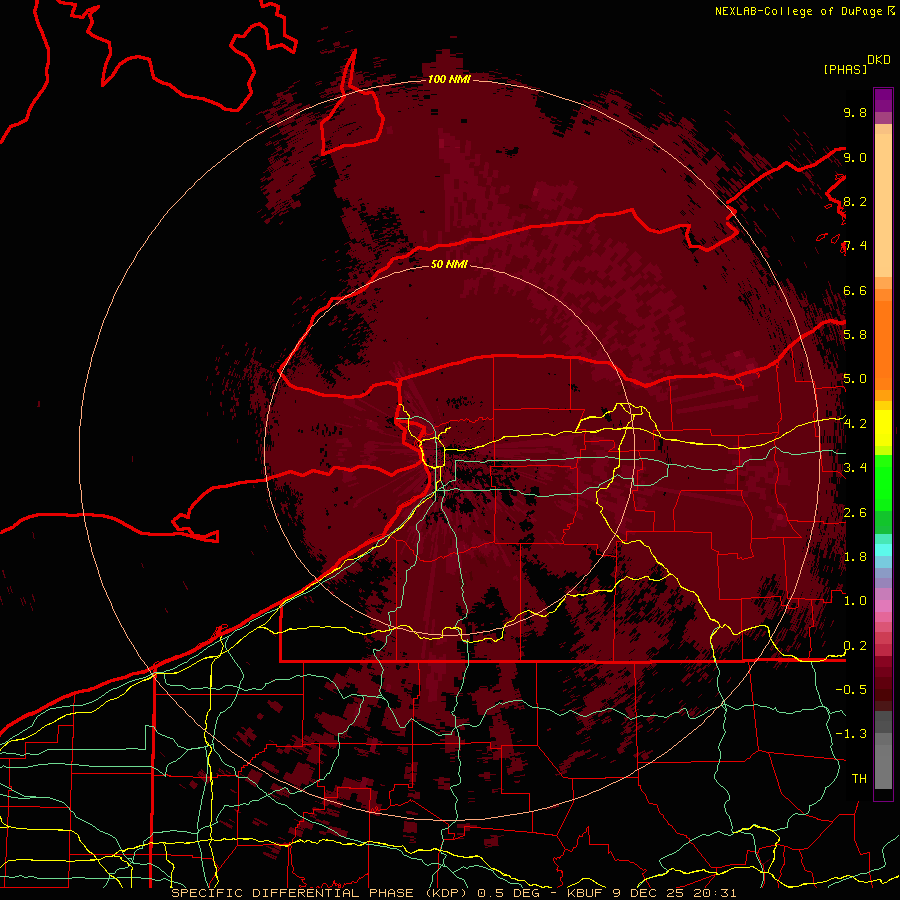
Task: Click the 5.0 value on the scale
Action: tap(855, 379)
